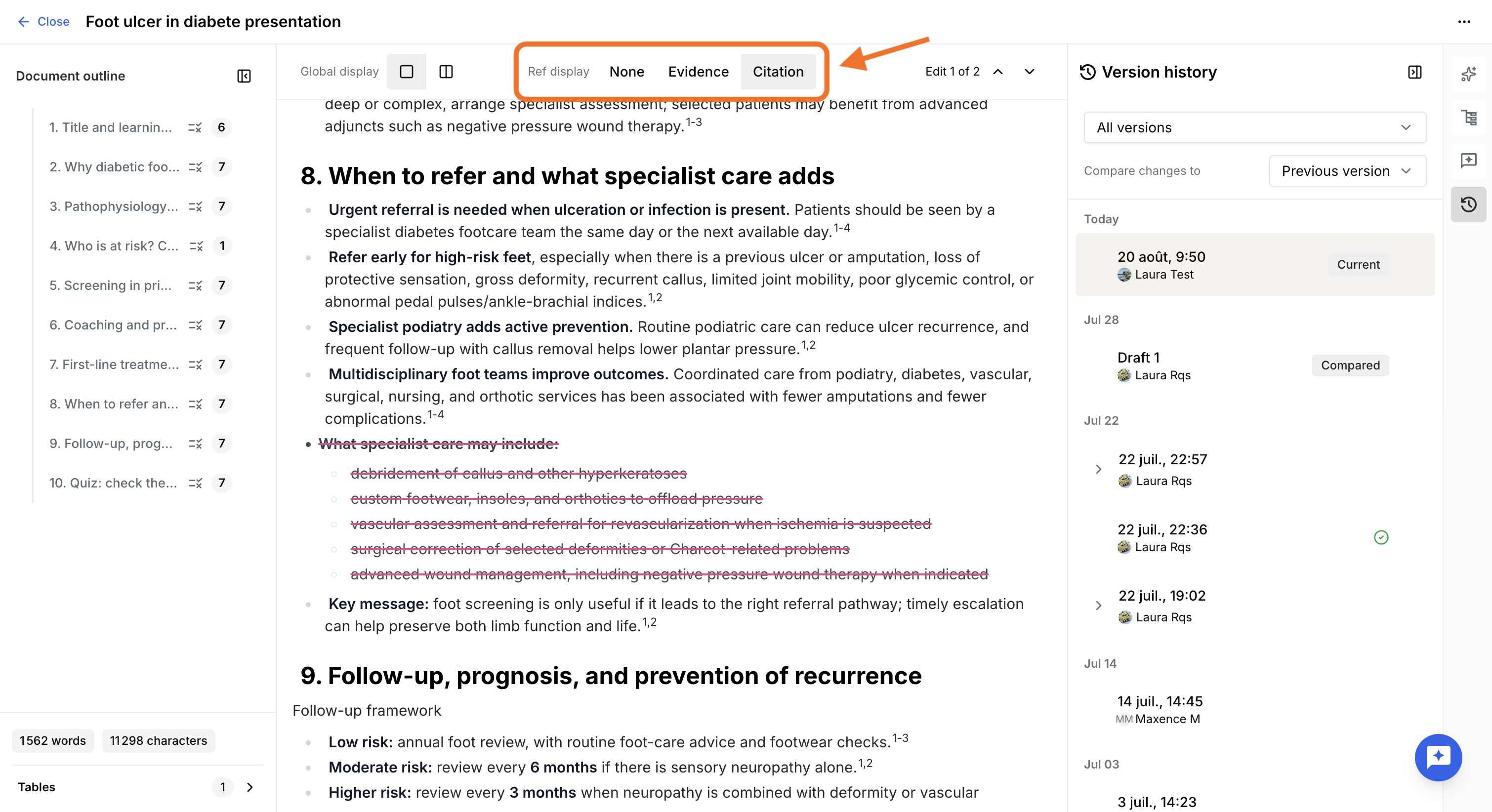
Task: Open the Draft 1 version entry
Action: tap(1254, 365)
